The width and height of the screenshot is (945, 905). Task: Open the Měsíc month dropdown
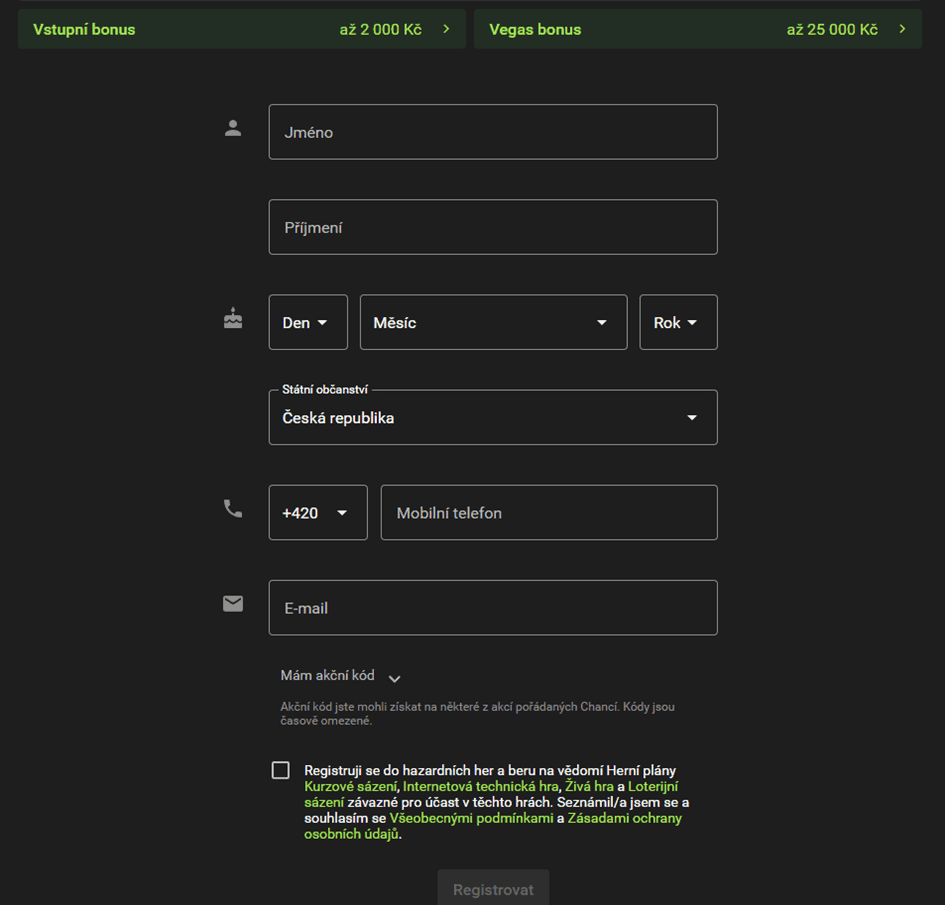click(494, 322)
